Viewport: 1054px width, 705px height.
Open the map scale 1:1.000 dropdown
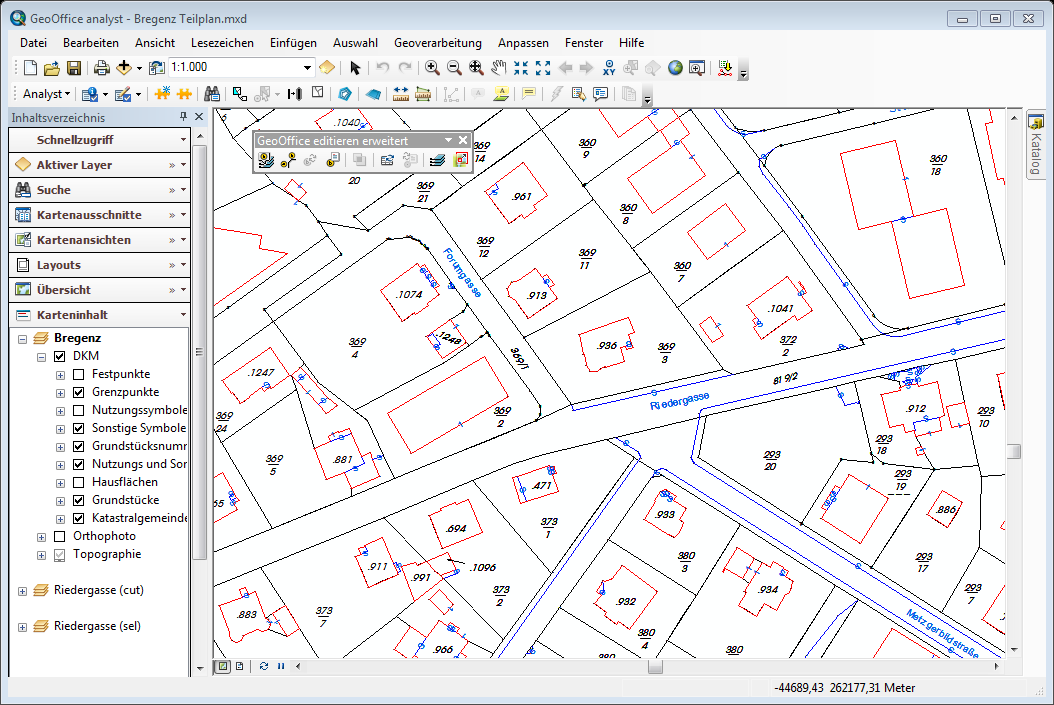coord(308,68)
